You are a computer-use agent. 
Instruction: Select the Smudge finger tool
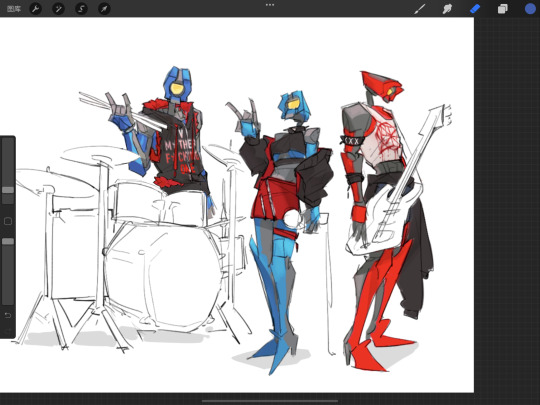[x=447, y=9]
